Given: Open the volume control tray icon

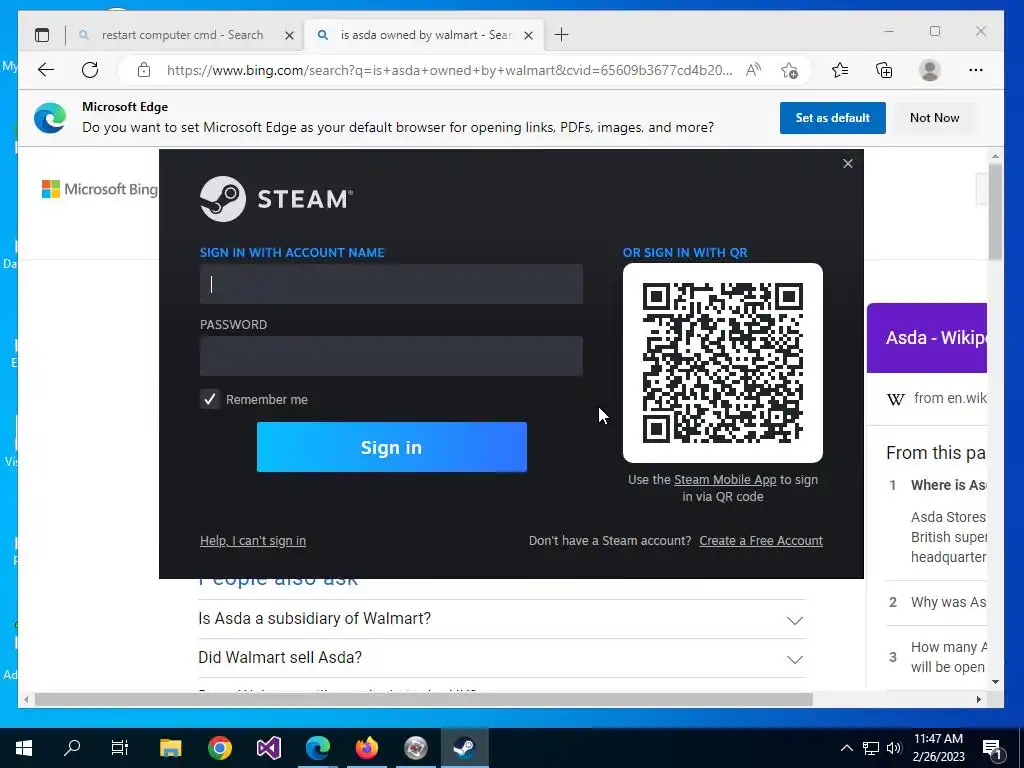Looking at the screenshot, I should pos(894,748).
